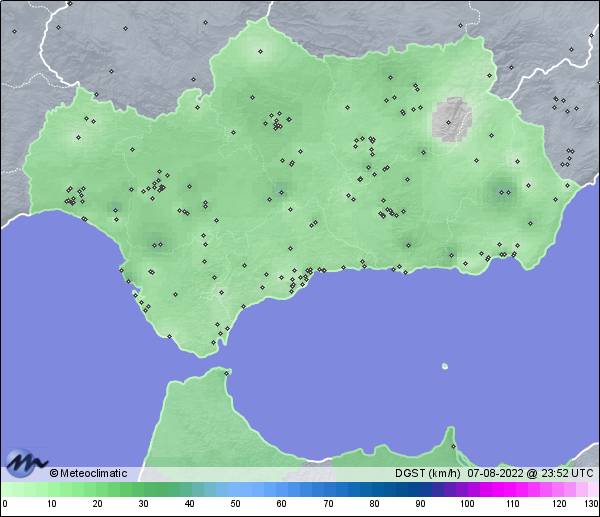Click the Meteoclimatic wave logo icon
This screenshot has width=600, height=517.
pos(23,464)
